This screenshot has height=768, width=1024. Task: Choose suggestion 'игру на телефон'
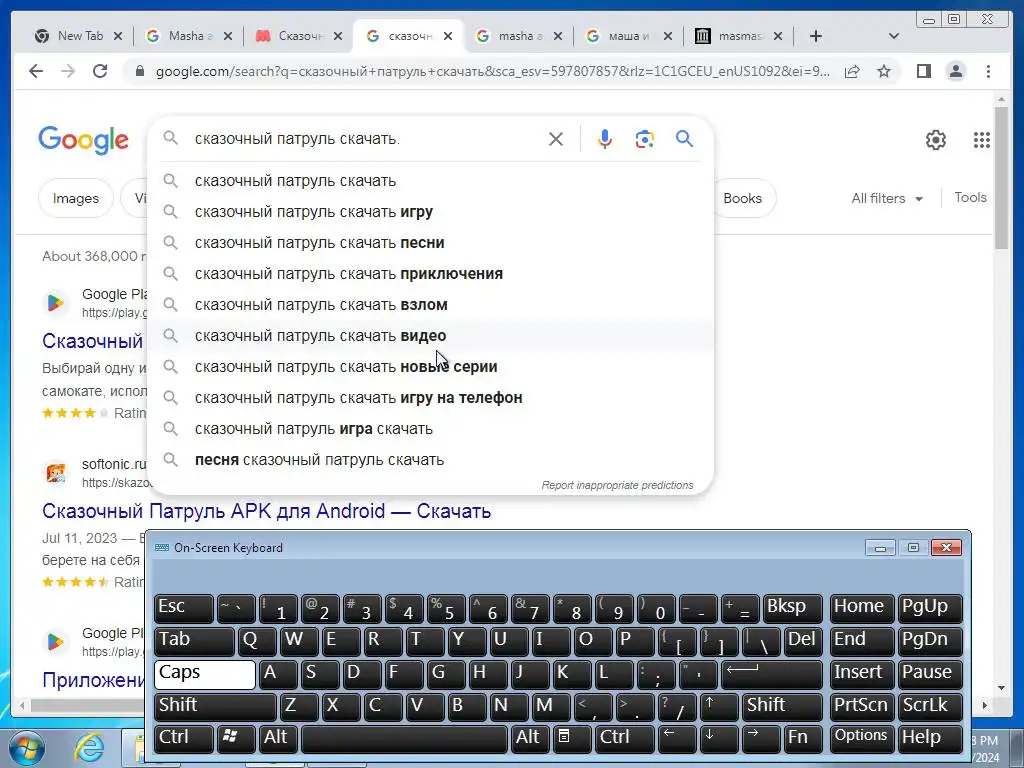pos(431,398)
